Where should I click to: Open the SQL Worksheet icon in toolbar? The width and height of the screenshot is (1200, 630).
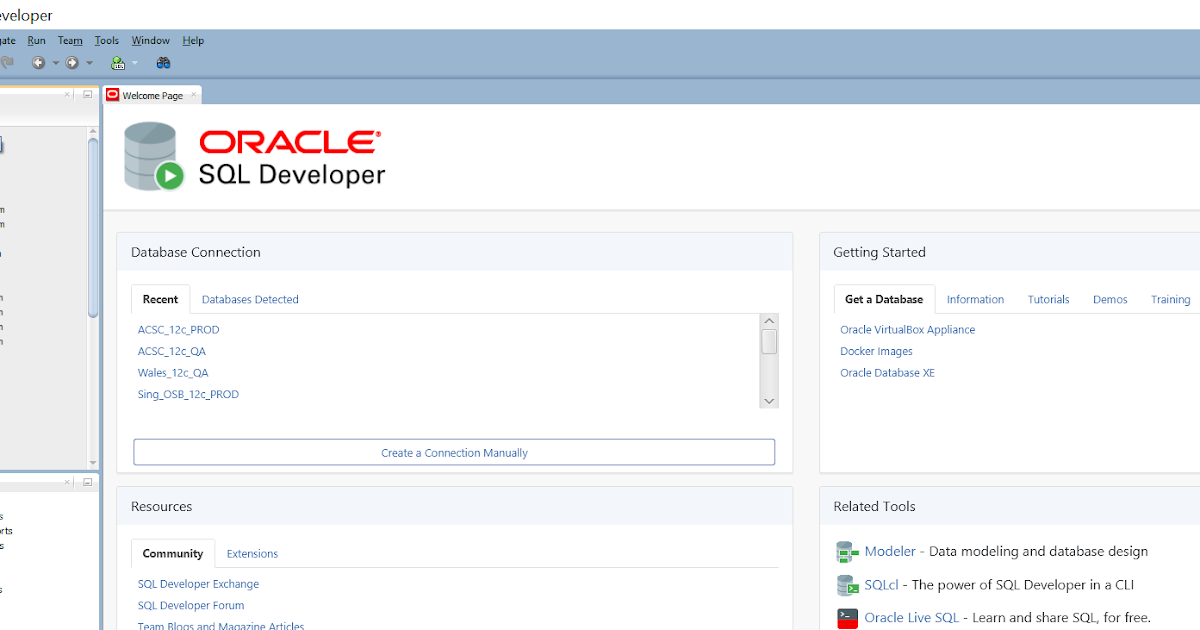118,63
